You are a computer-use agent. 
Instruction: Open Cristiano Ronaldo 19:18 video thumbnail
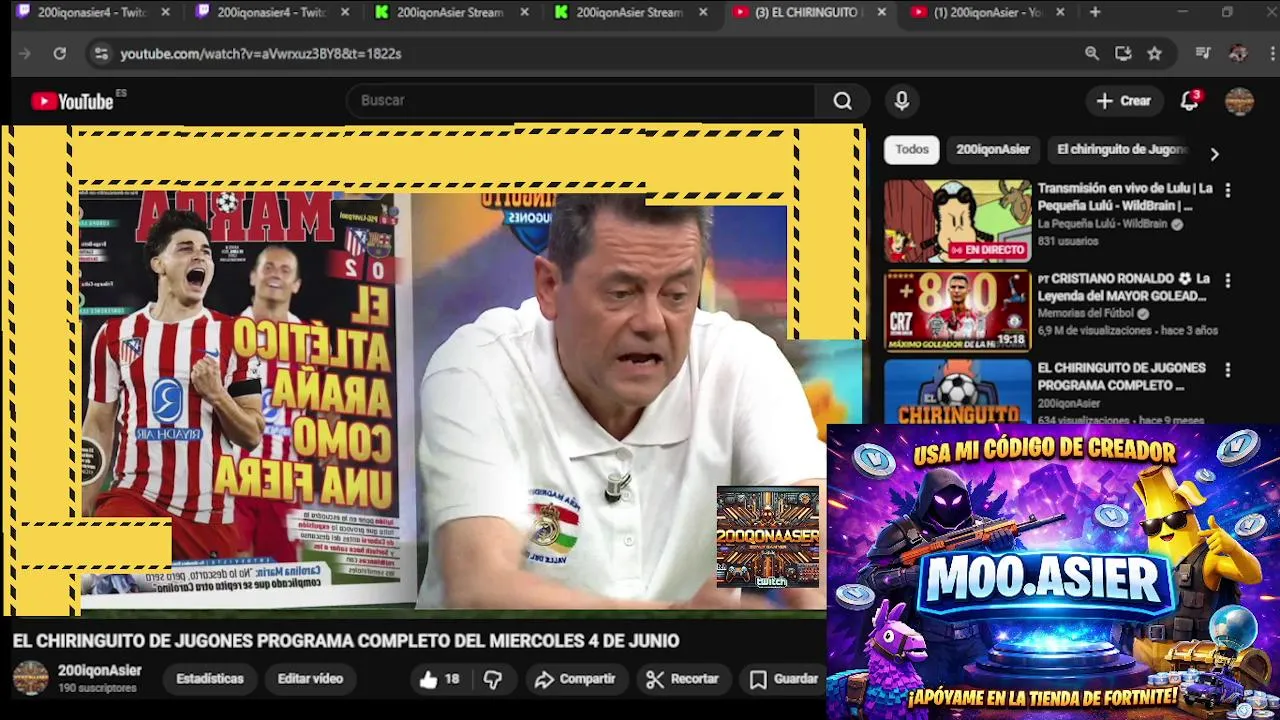click(x=957, y=311)
